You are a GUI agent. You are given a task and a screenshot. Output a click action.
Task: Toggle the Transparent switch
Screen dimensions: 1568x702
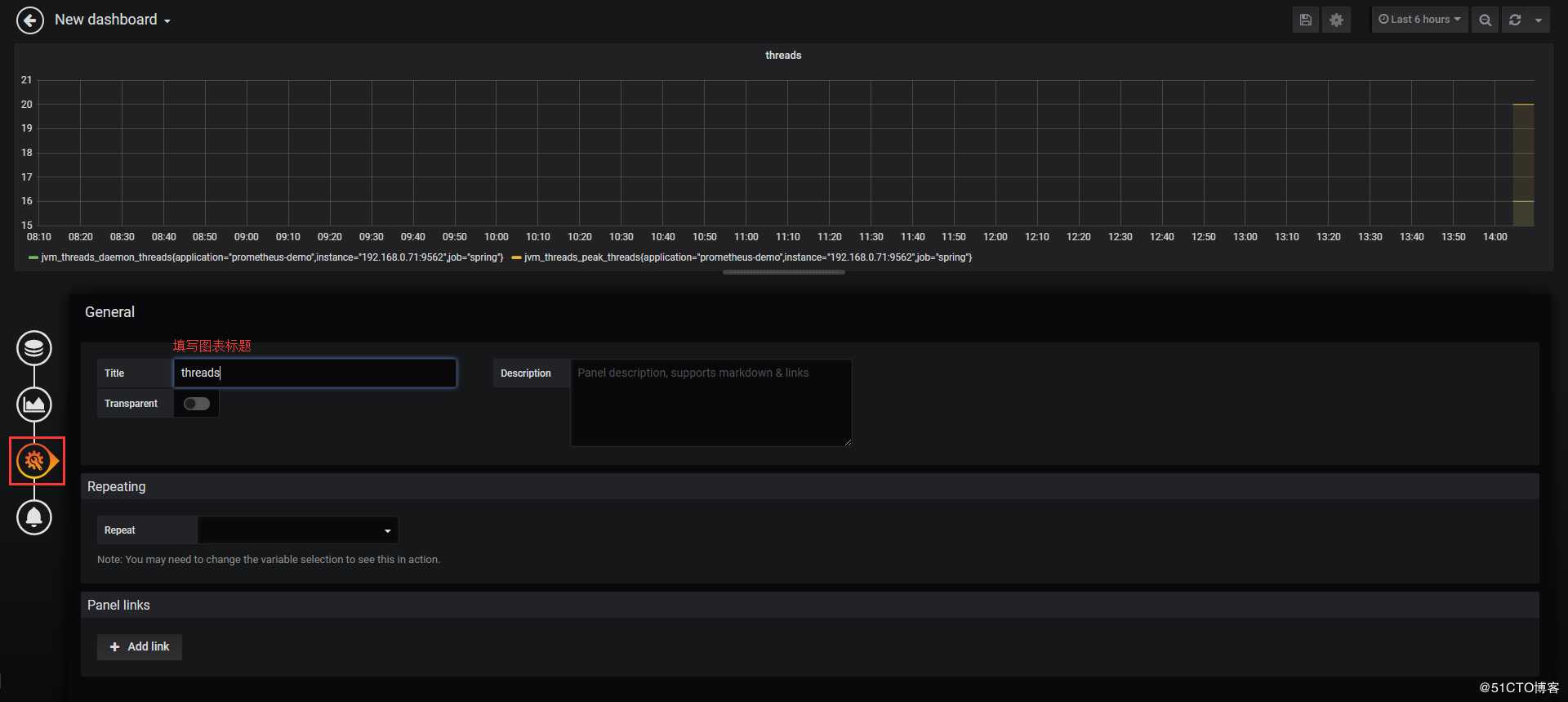(197, 404)
